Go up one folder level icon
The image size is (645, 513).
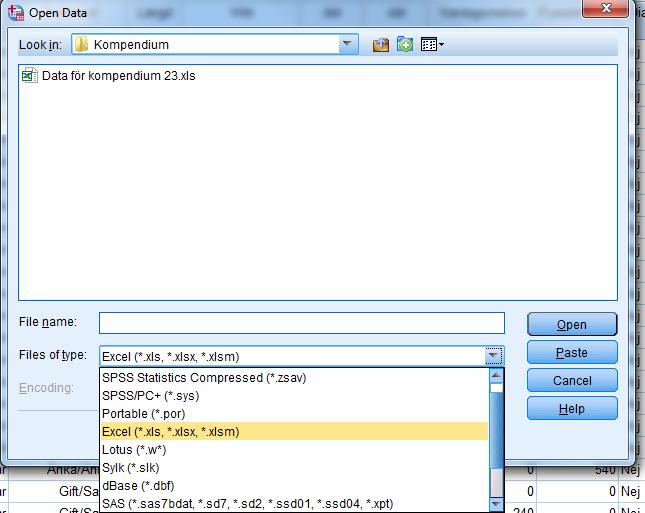(381, 44)
